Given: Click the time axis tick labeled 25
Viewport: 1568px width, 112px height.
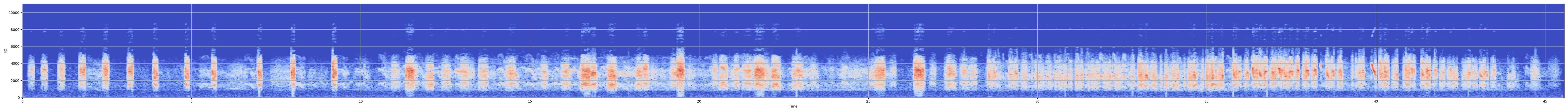Looking at the screenshot, I should 868,101.
